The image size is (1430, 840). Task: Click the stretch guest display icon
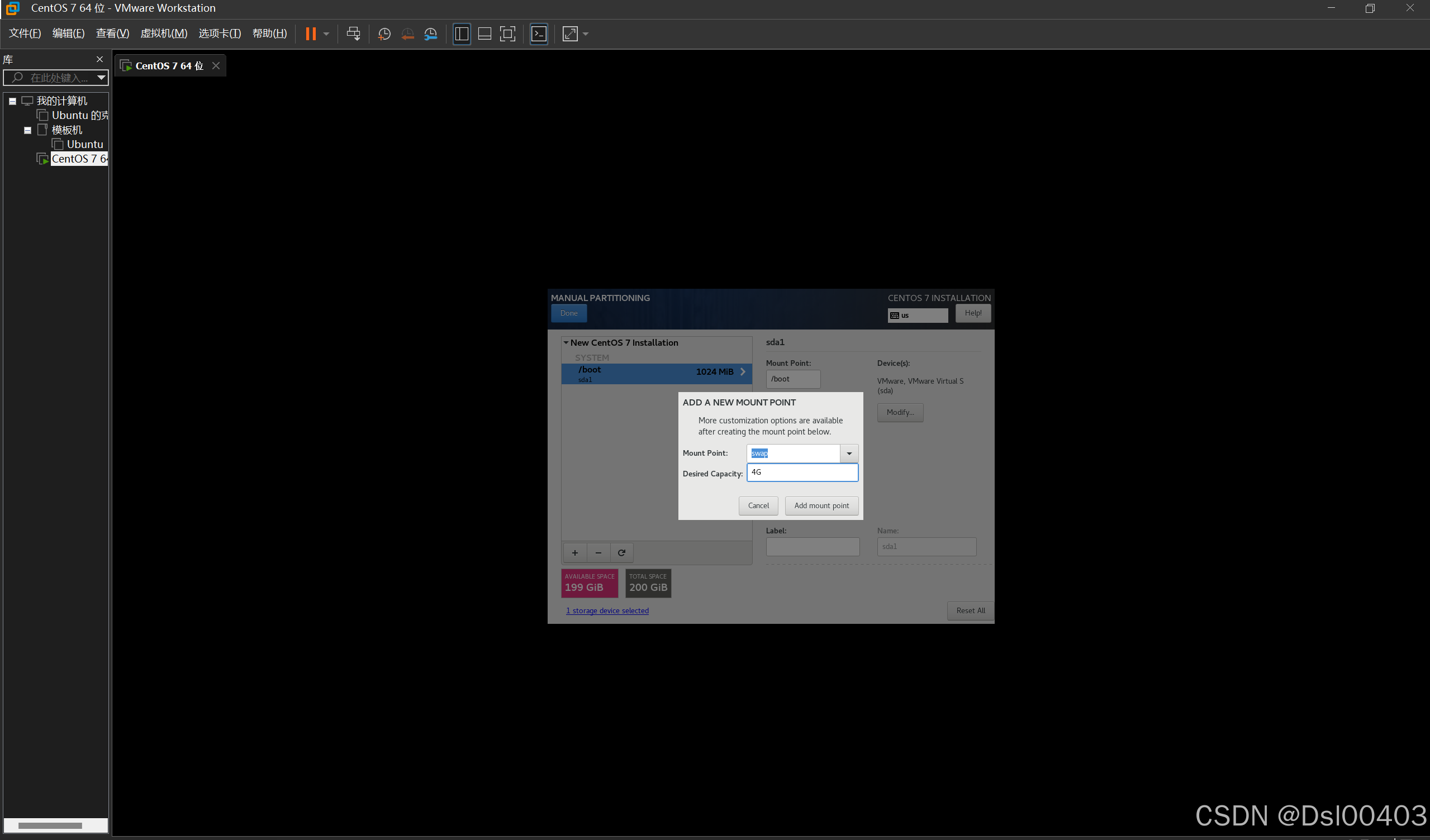click(x=570, y=34)
